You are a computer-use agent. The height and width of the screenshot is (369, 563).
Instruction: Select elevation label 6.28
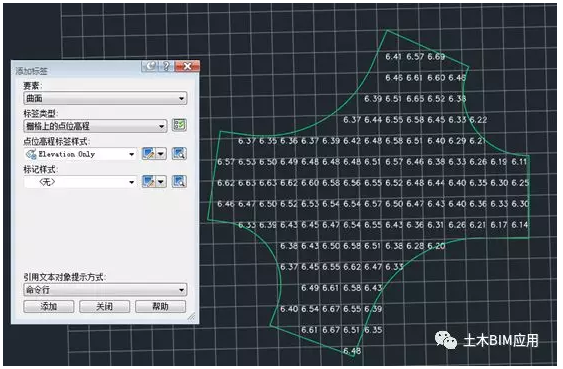pos(415,246)
